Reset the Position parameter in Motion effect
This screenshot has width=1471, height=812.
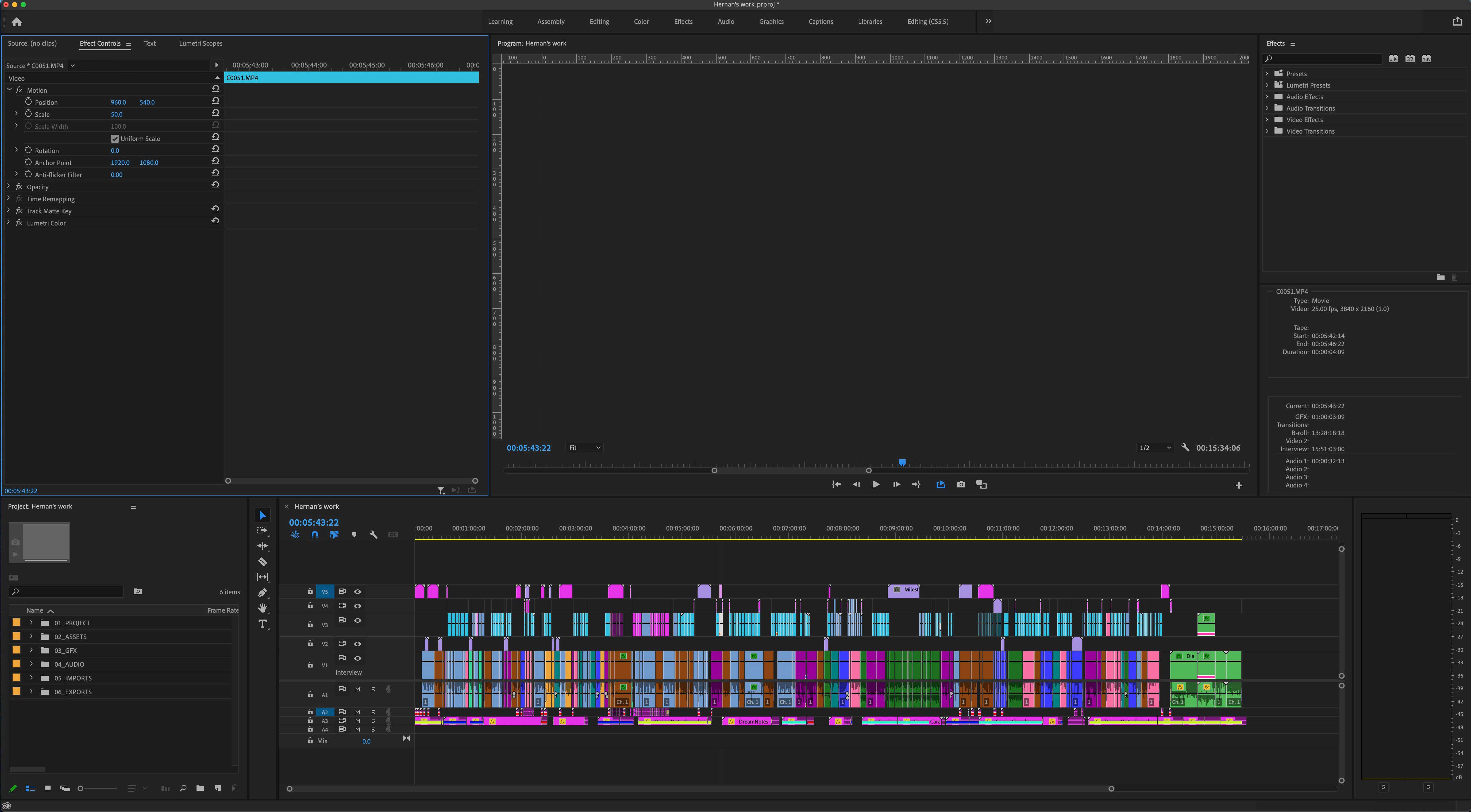(x=215, y=100)
